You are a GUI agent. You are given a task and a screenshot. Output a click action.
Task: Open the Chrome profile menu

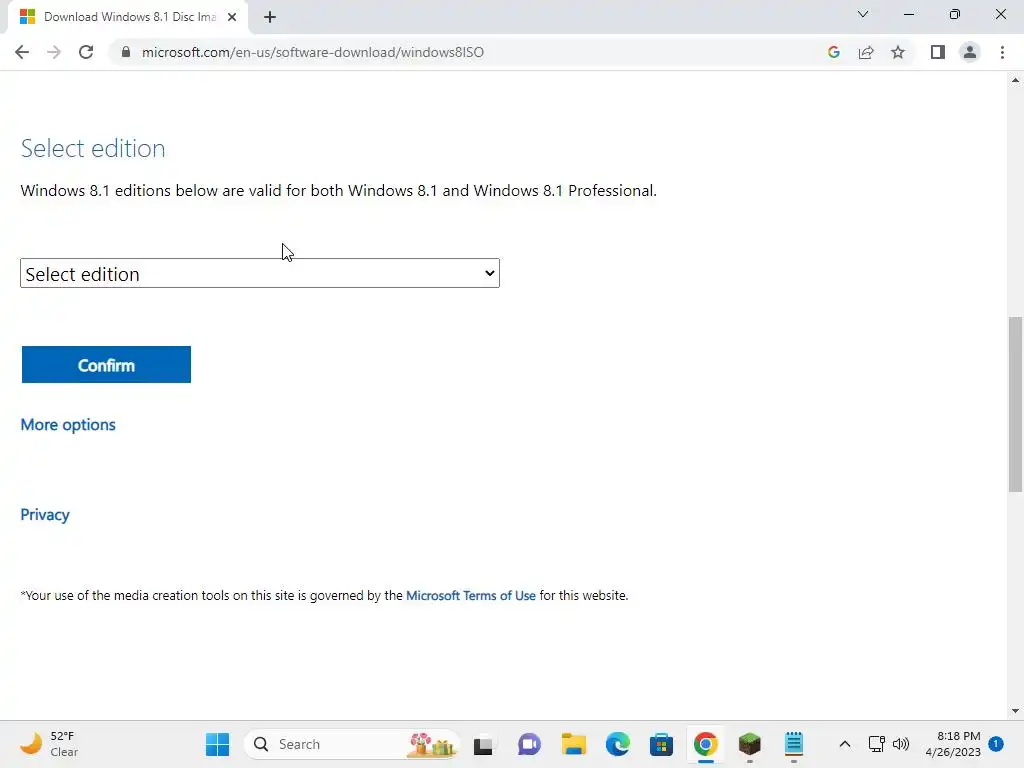coord(970,52)
